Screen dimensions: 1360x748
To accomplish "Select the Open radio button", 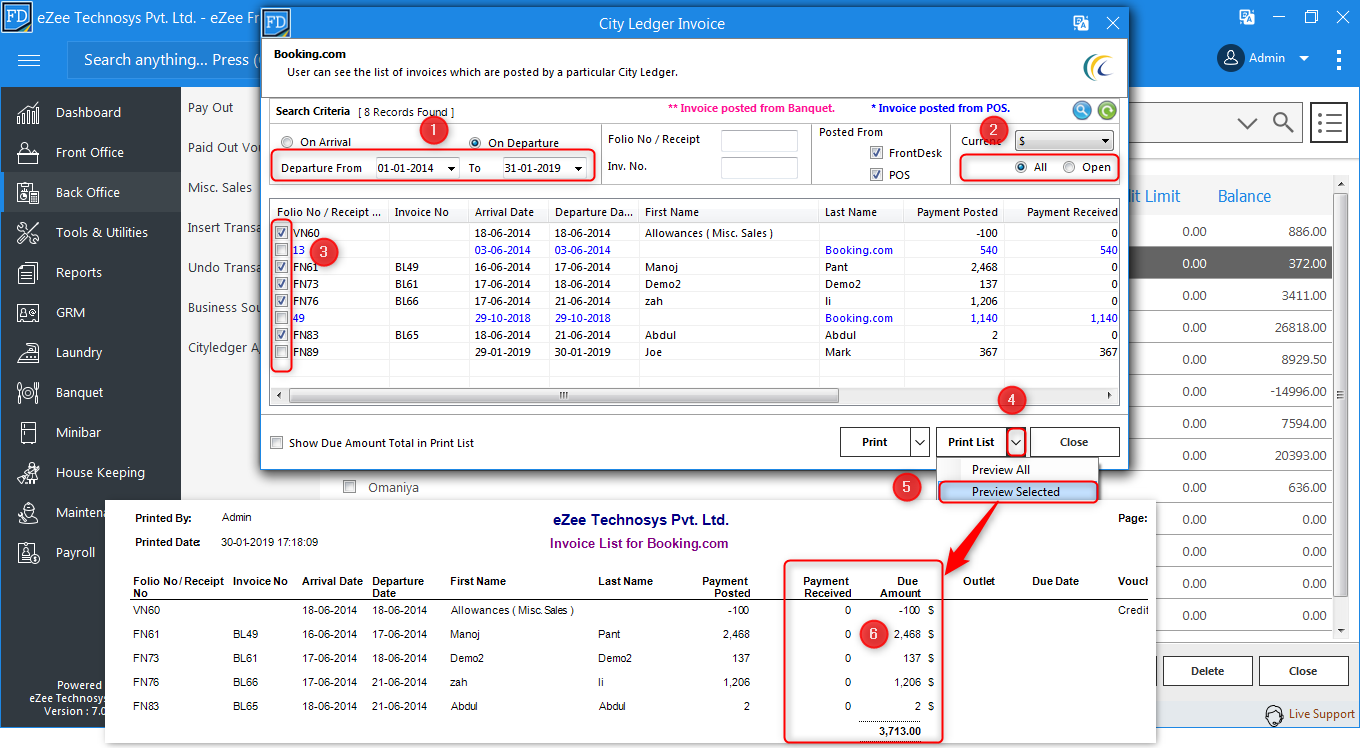I will pos(1069,167).
